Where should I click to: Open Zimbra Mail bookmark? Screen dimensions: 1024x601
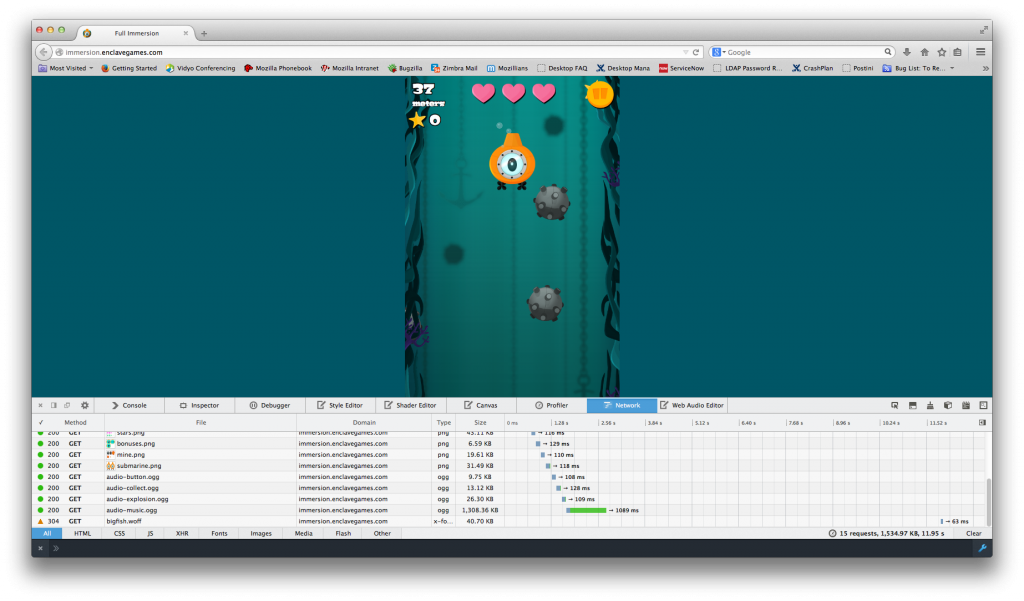tap(455, 68)
